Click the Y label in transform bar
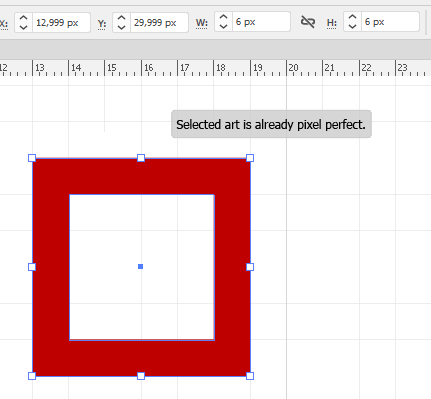This screenshot has width=431, height=399. (102, 23)
